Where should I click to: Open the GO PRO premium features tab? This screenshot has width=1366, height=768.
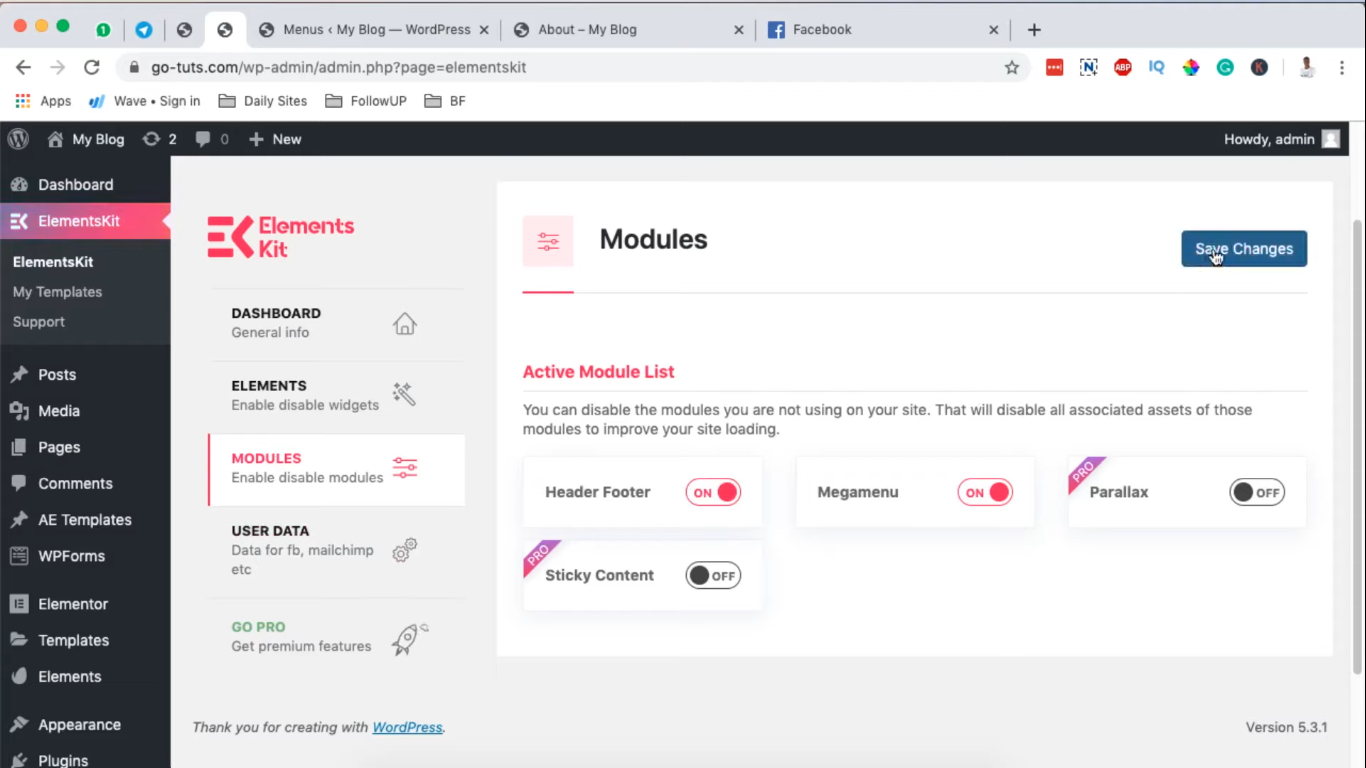[337, 638]
